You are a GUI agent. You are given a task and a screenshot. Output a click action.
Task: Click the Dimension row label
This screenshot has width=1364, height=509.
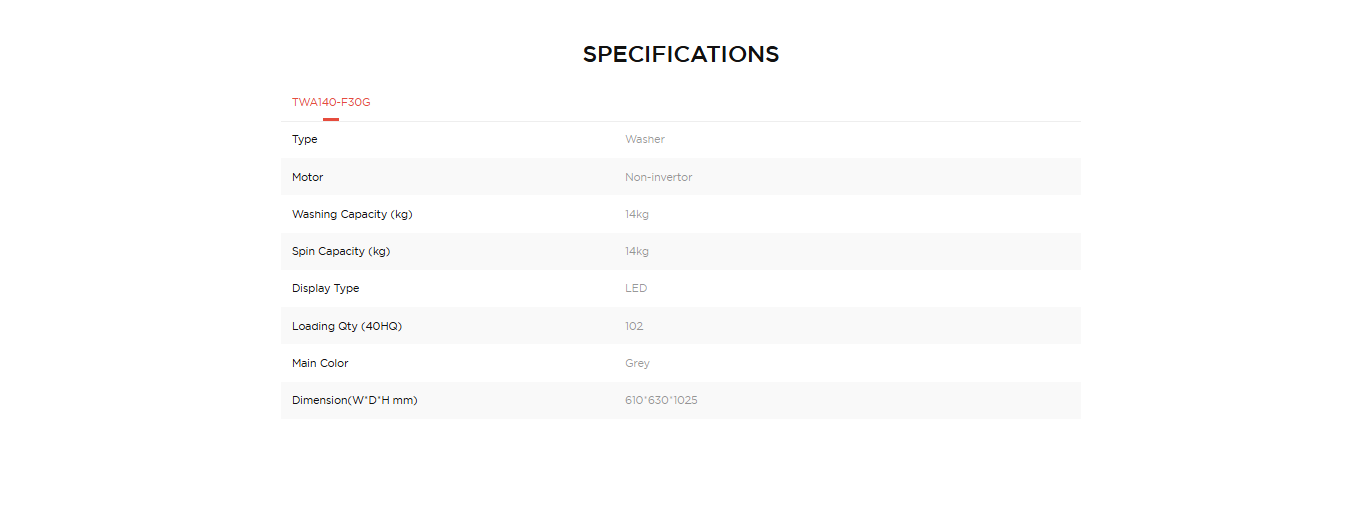click(320, 400)
